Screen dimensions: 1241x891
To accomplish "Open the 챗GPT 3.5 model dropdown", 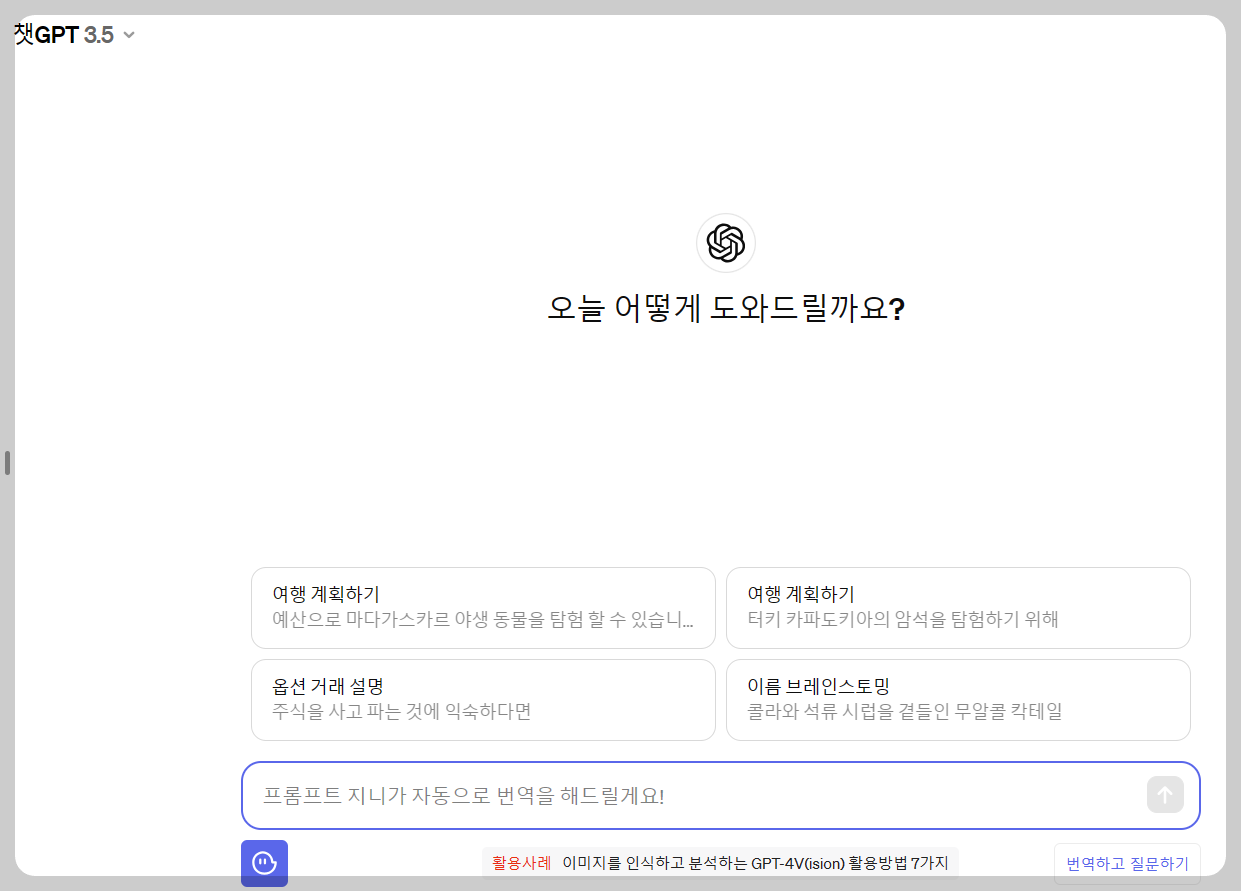I will [x=75, y=35].
